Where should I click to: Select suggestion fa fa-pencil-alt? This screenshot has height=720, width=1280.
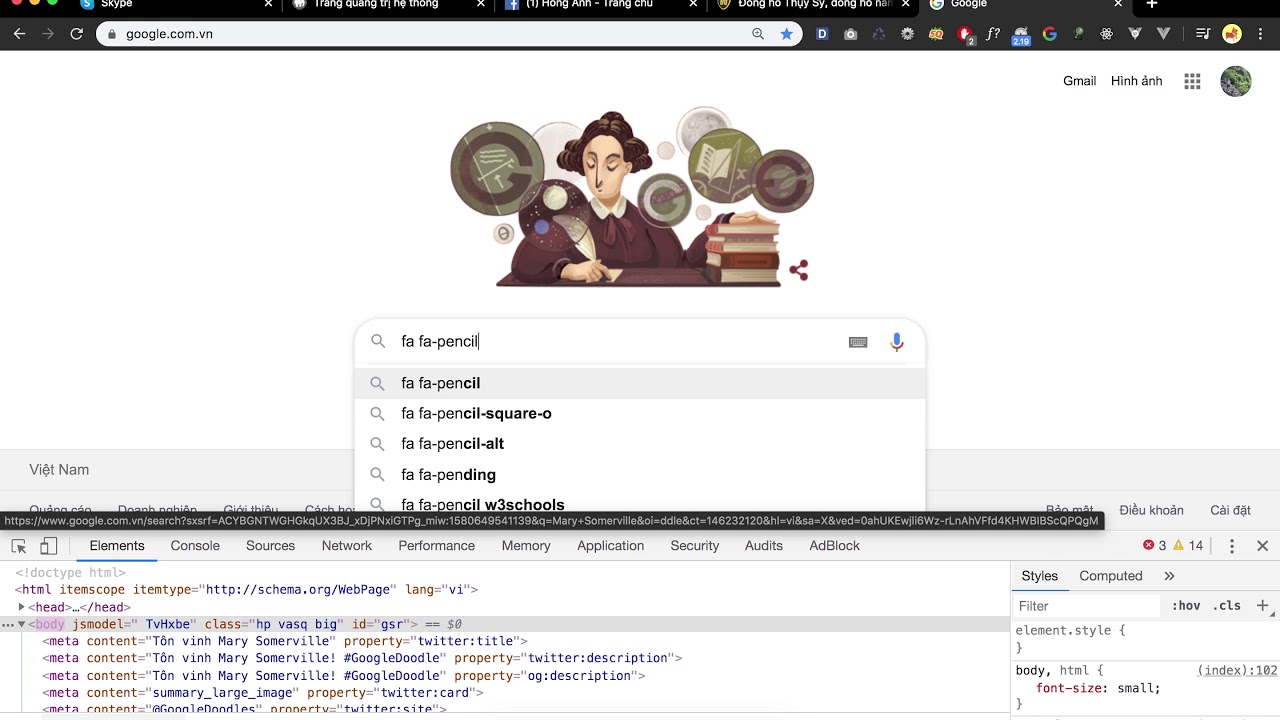(640, 444)
